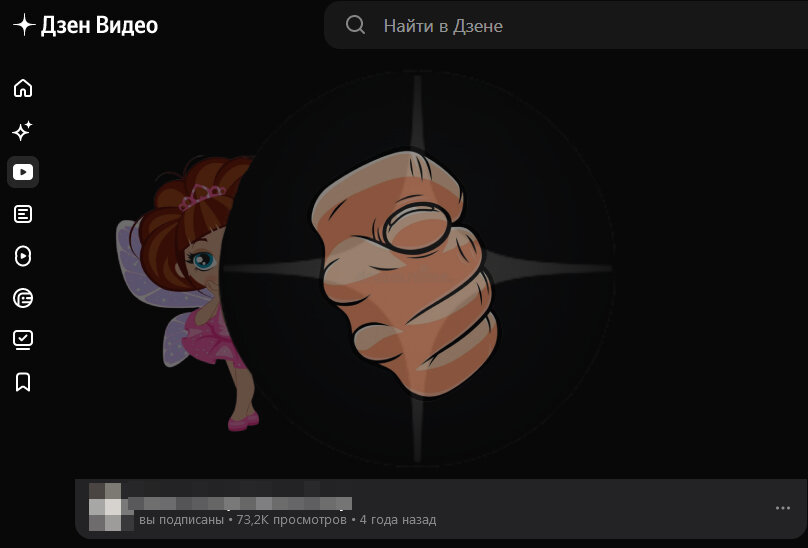Click the 73,2K просмотров view count
This screenshot has height=548, width=808.
point(292,520)
